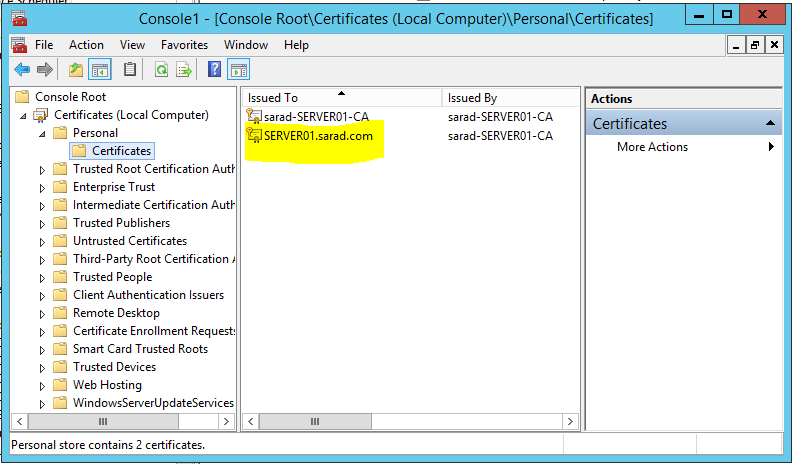795x464 pixels.
Task: Select Client Authentication Issuers tree item
Action: click(x=148, y=295)
